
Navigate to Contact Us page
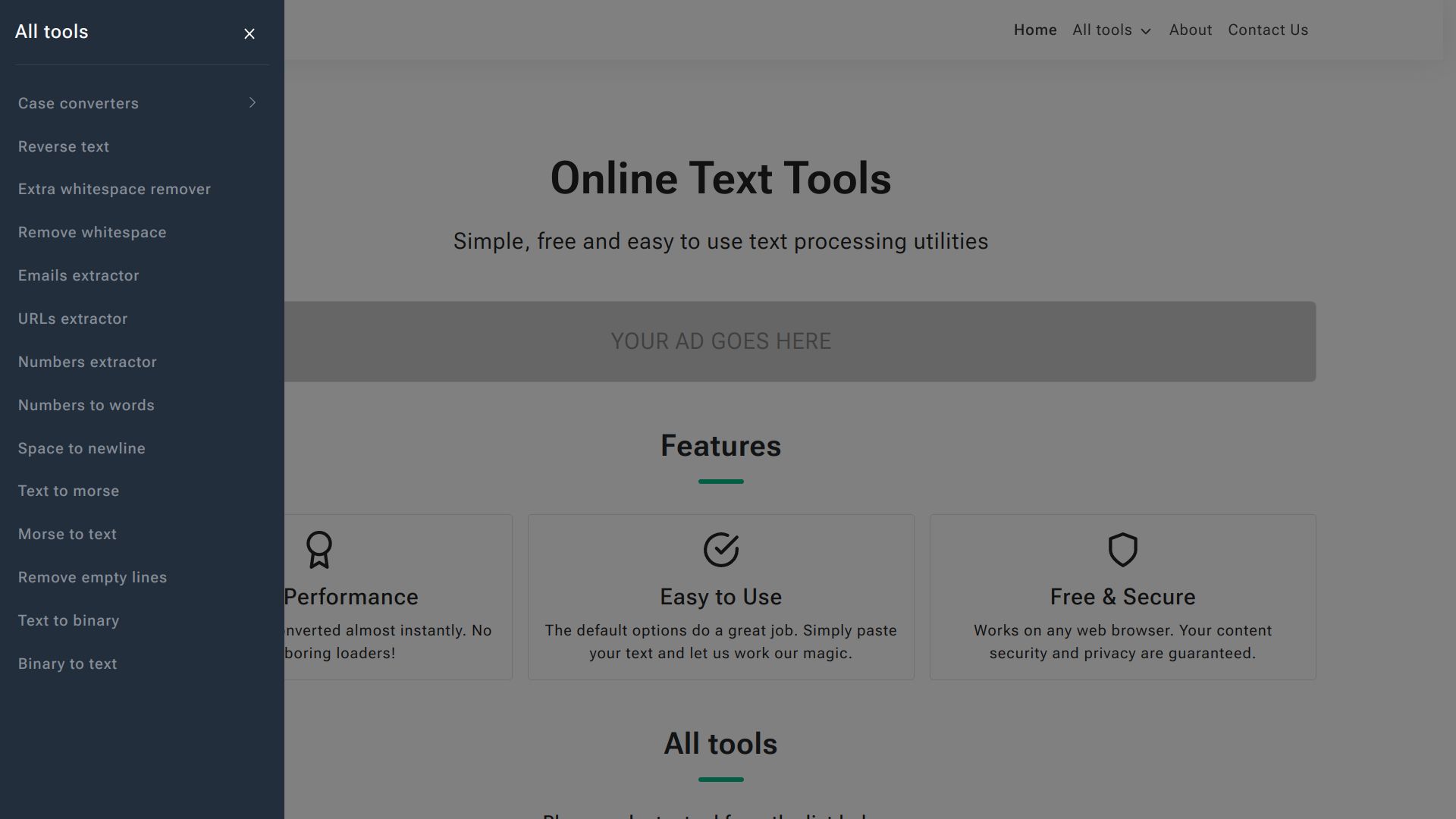click(x=1268, y=30)
